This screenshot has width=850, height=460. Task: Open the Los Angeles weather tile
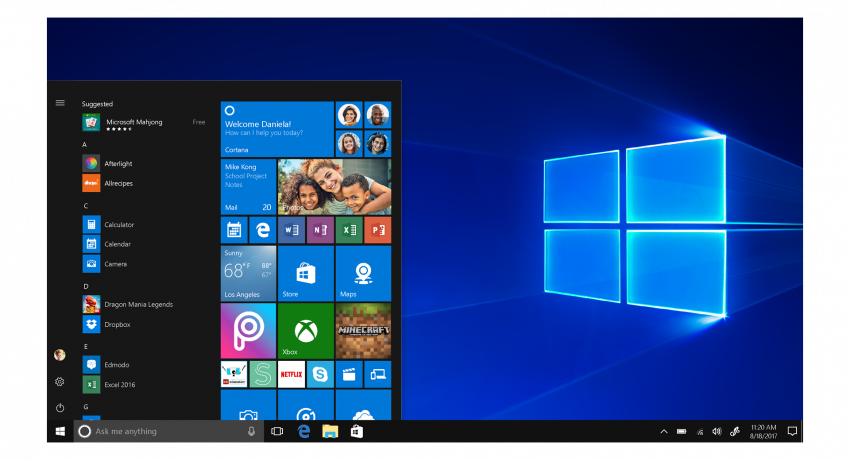tap(248, 273)
